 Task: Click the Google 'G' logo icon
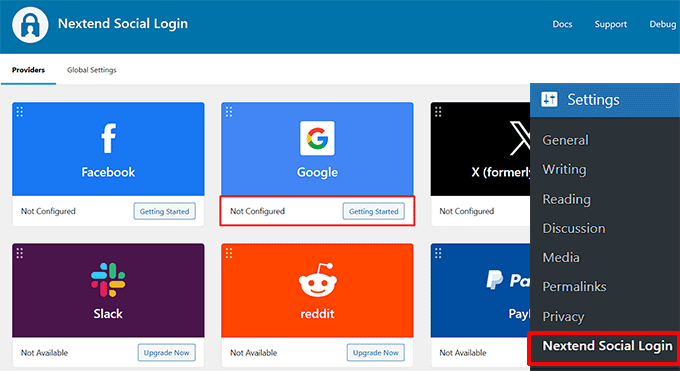click(x=317, y=138)
